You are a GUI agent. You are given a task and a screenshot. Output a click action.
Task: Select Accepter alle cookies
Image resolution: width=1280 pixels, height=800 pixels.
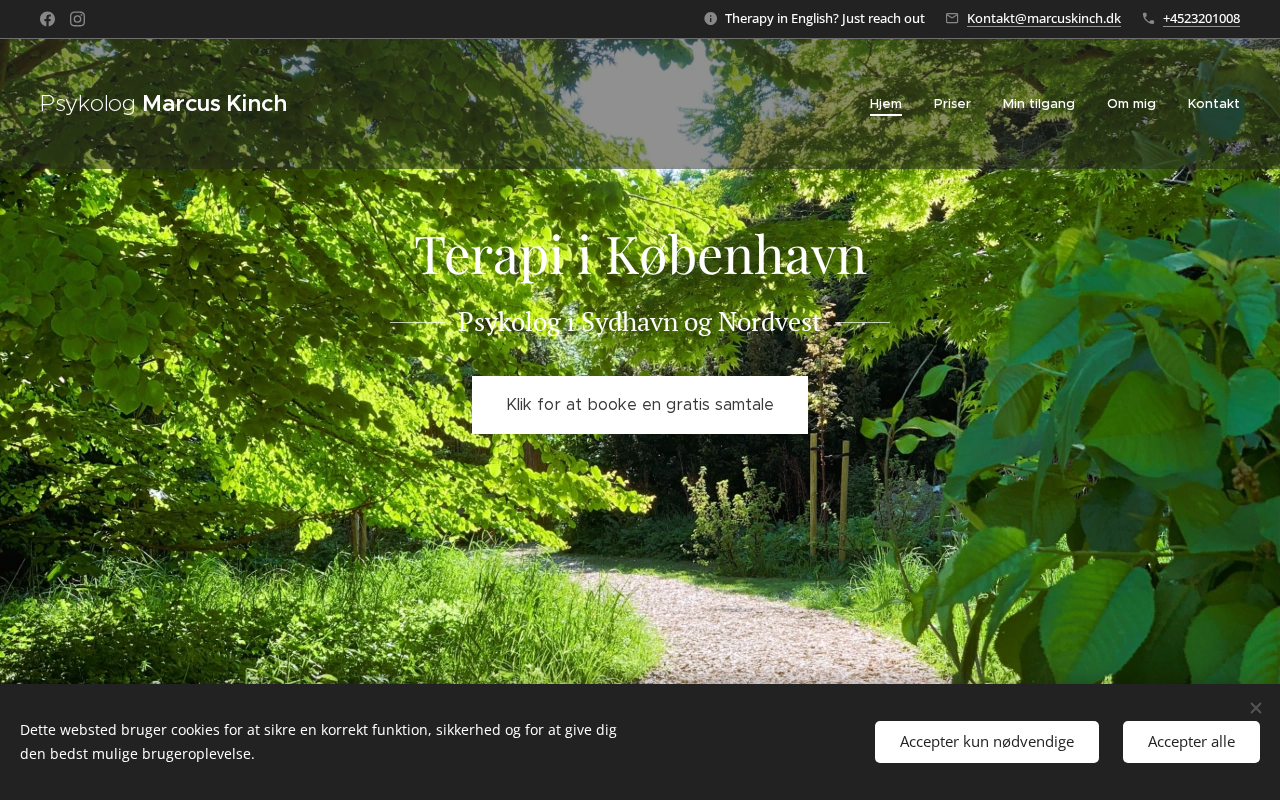pyautogui.click(x=1191, y=742)
